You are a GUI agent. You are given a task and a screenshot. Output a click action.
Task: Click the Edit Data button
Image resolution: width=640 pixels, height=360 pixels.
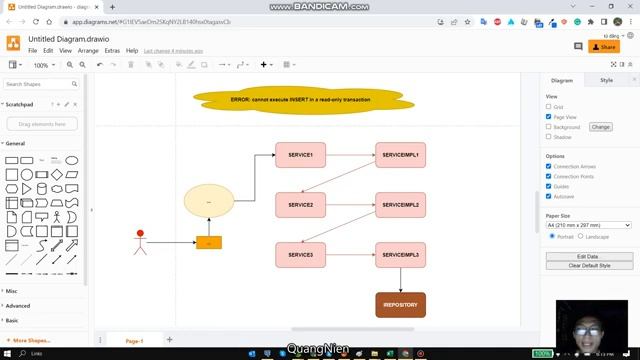(589, 256)
